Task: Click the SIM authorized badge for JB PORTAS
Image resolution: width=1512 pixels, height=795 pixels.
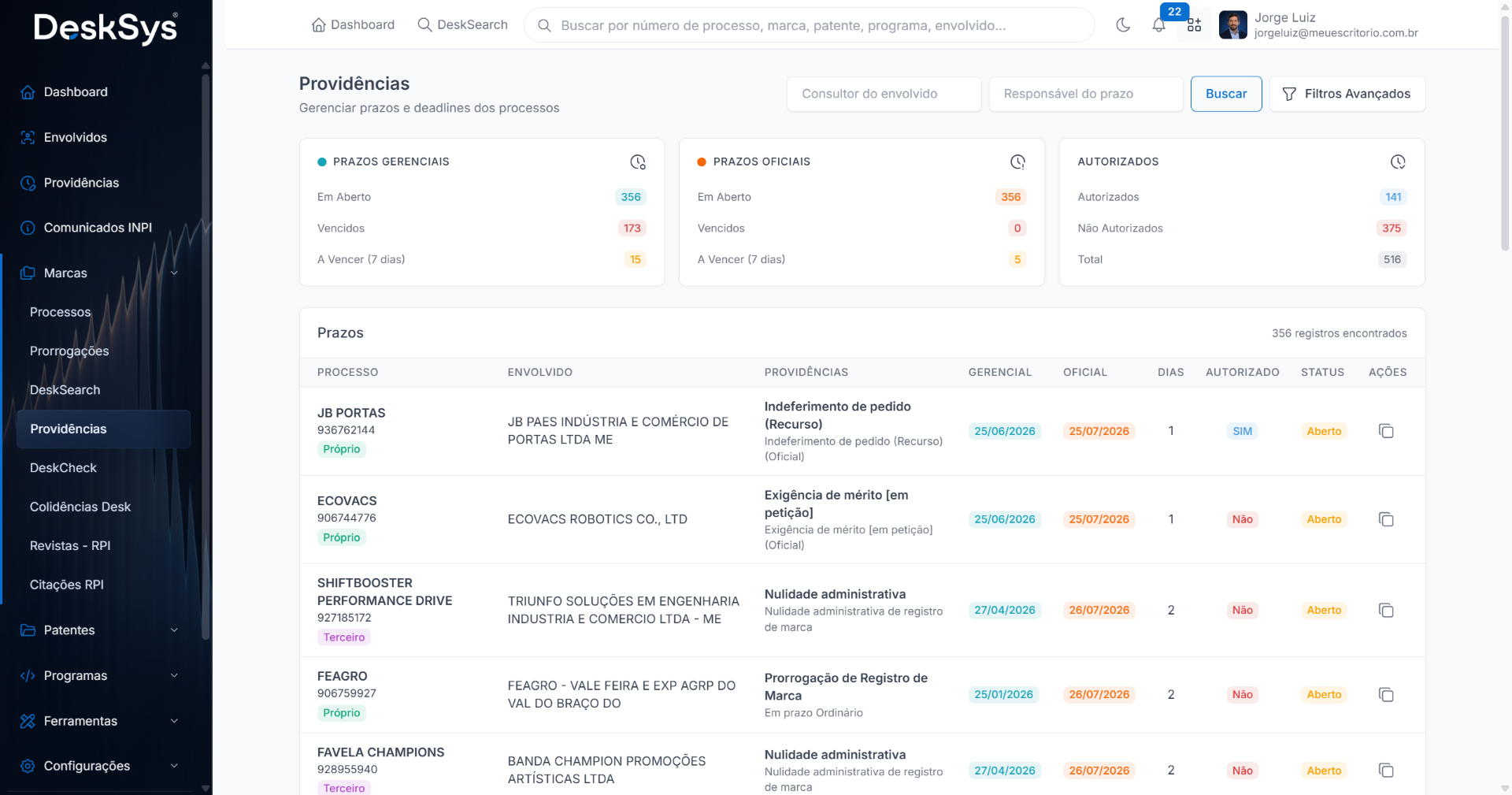Action: point(1242,431)
